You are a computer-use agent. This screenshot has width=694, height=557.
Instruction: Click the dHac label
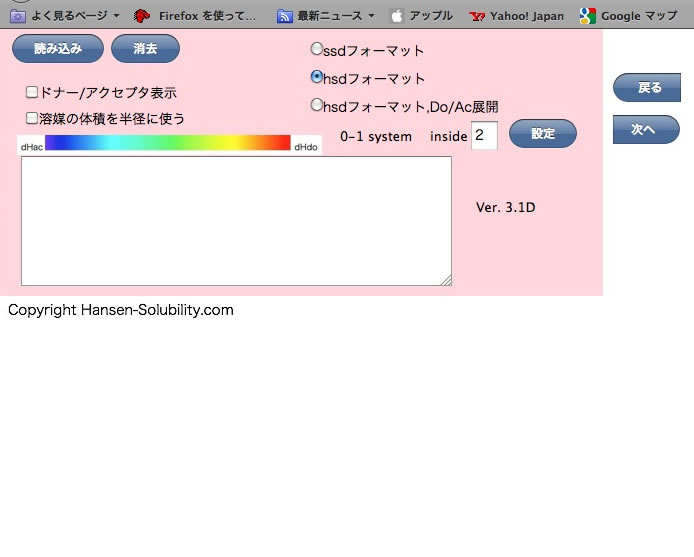(32, 147)
